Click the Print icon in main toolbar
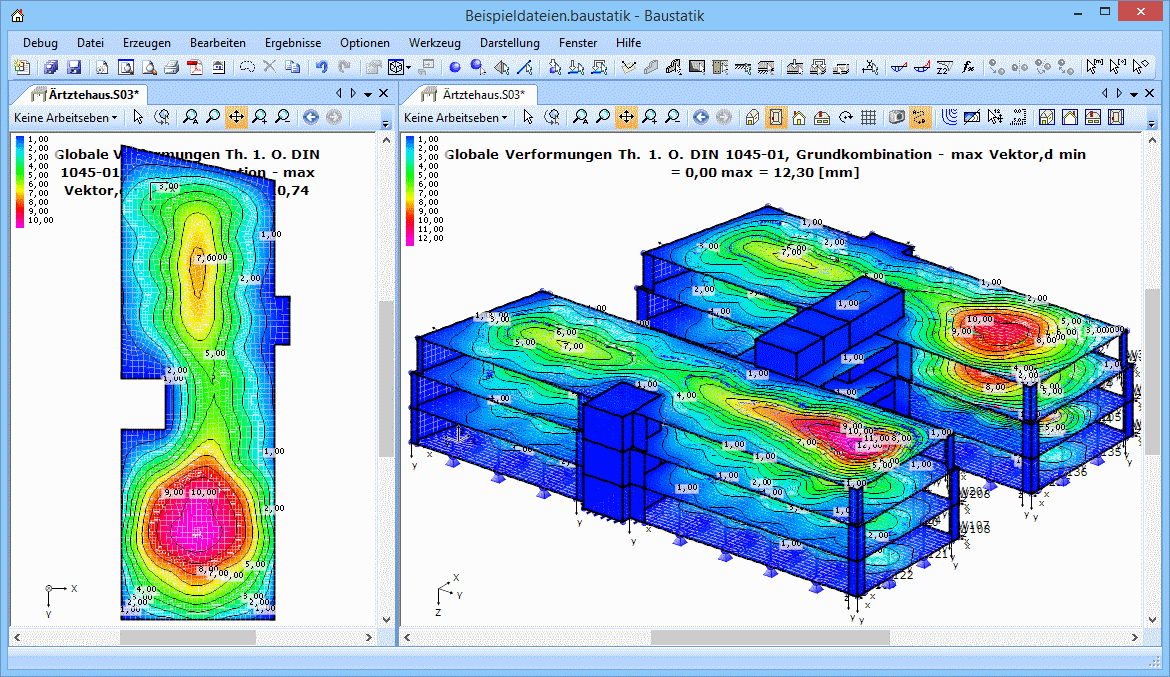 click(171, 68)
